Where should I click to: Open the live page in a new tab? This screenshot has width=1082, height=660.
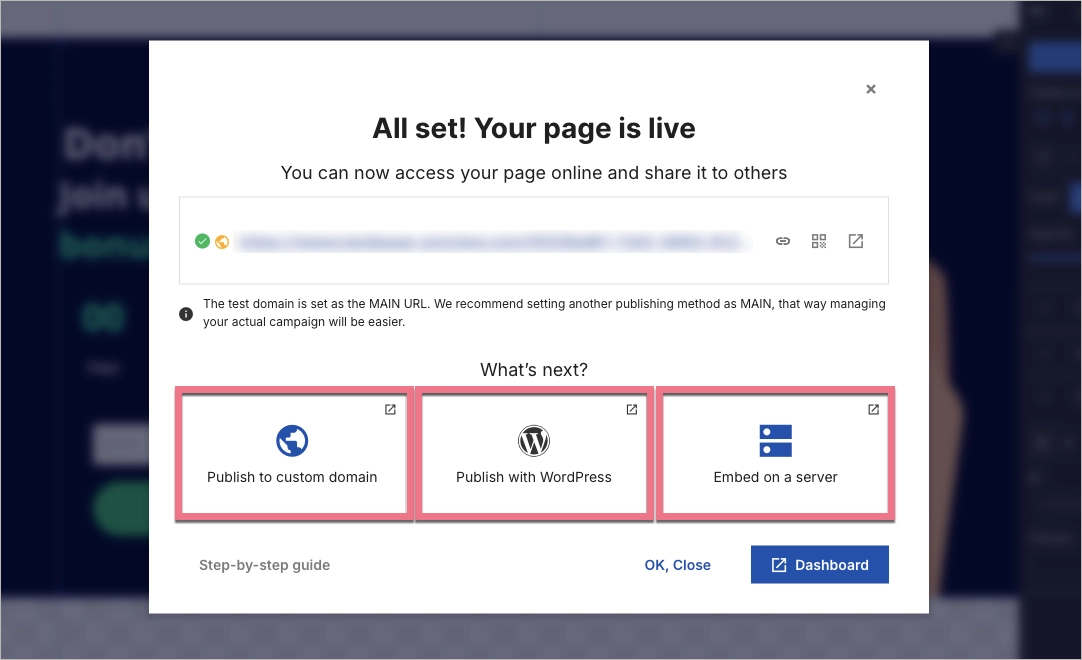(x=856, y=240)
